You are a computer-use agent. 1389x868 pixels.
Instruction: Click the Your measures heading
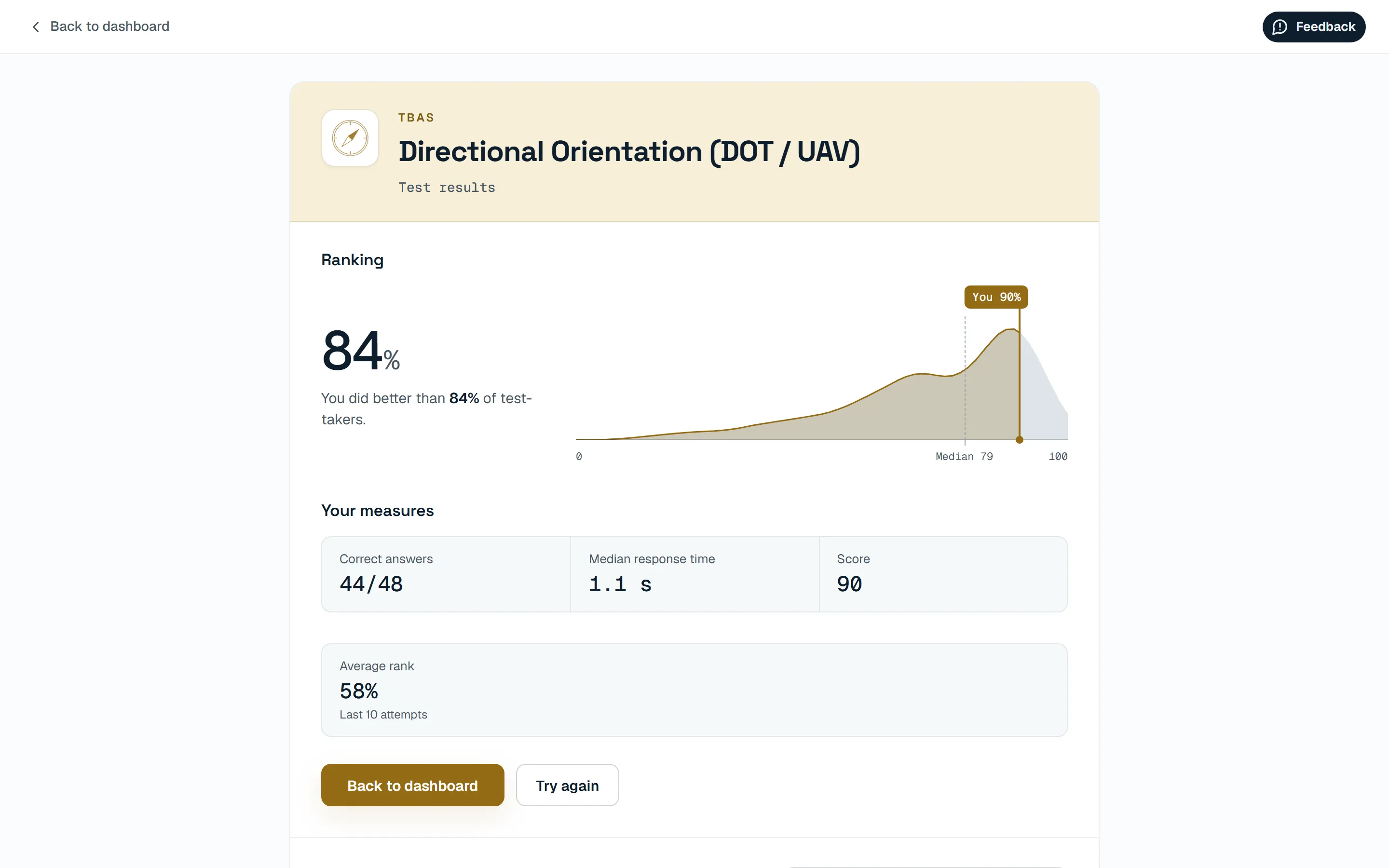point(378,510)
